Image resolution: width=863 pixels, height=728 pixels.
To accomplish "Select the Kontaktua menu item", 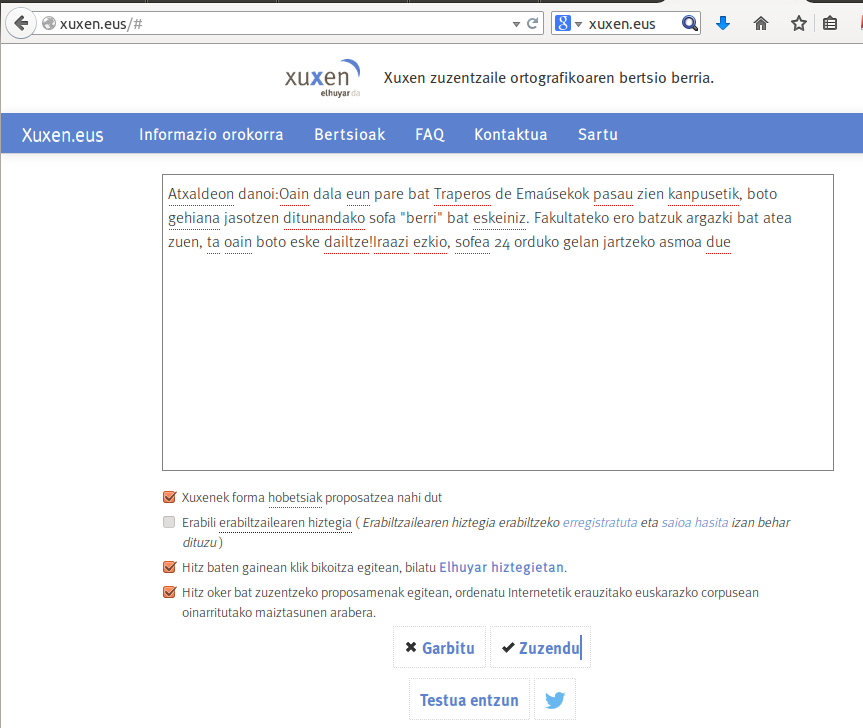I will tap(511, 134).
